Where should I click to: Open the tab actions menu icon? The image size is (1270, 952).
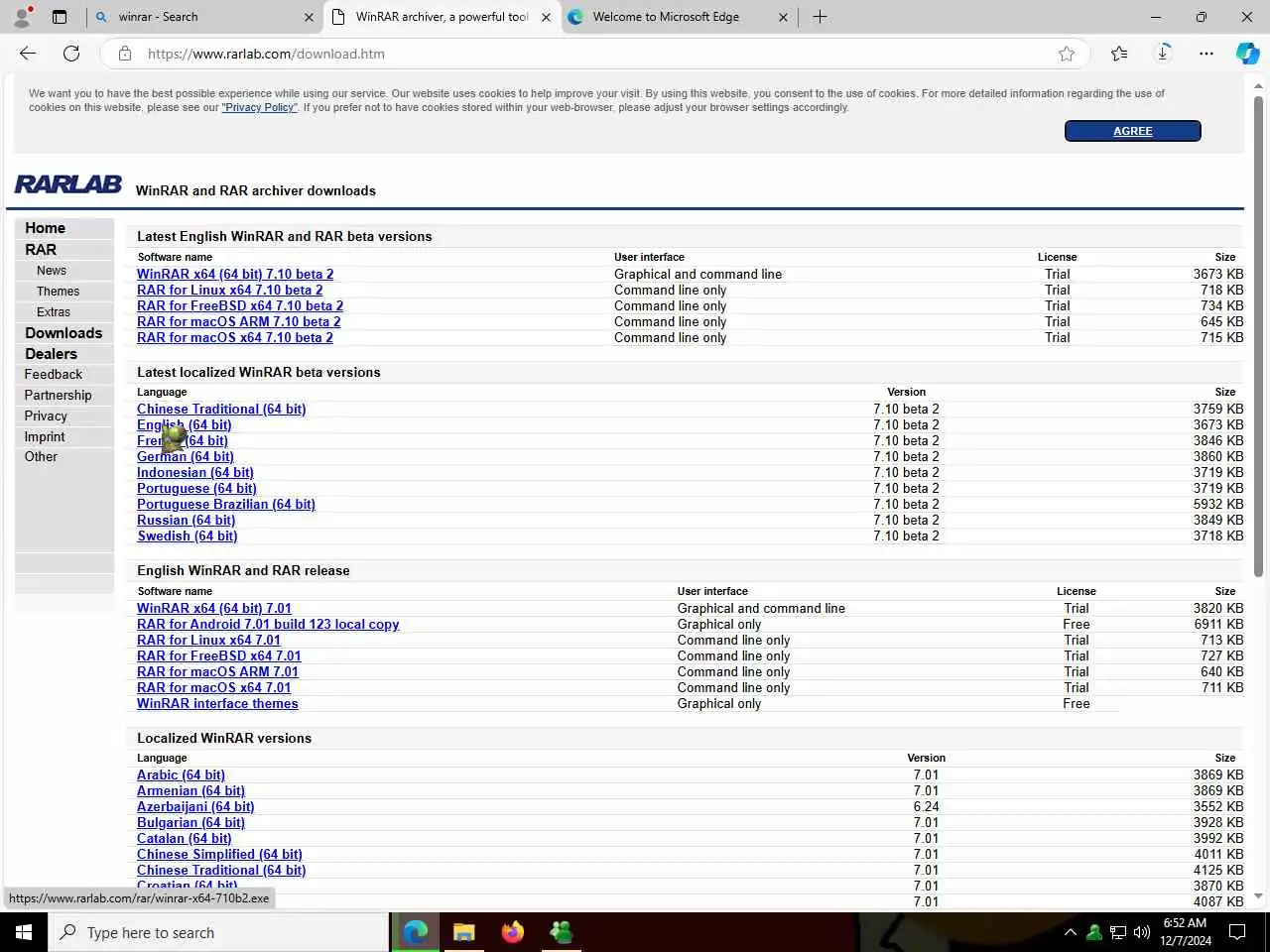60,17
